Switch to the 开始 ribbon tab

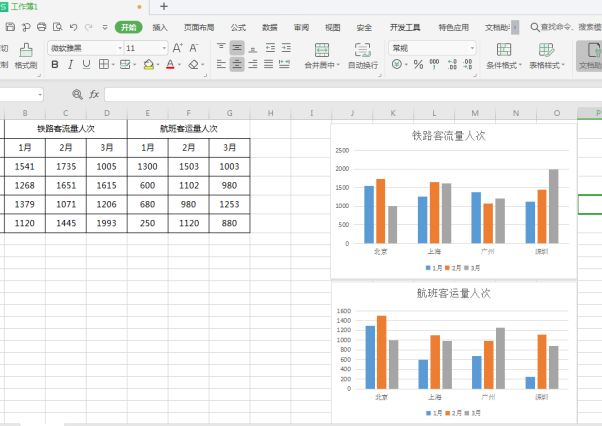pos(129,27)
